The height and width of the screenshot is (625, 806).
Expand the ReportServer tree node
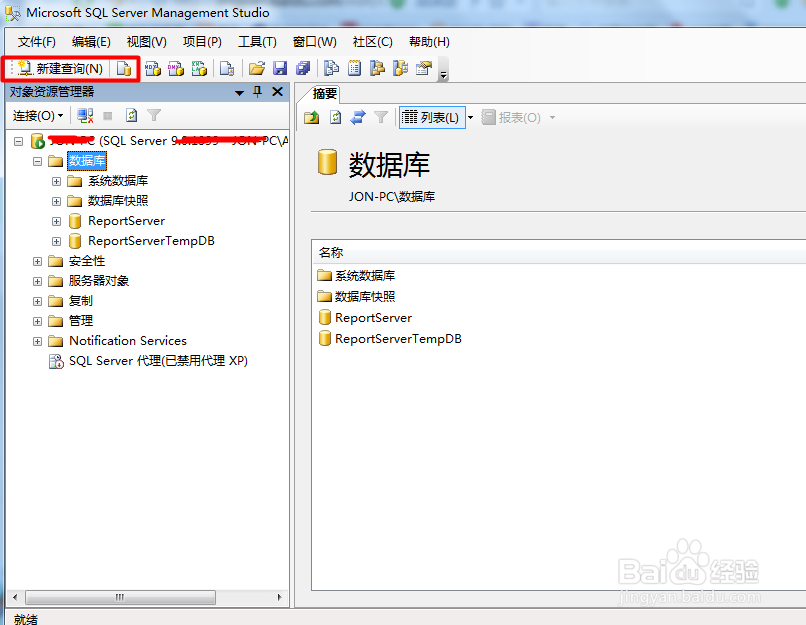pos(57,222)
